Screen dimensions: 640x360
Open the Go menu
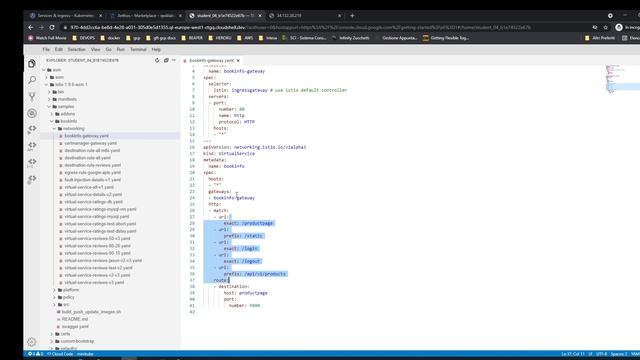pos(109,49)
